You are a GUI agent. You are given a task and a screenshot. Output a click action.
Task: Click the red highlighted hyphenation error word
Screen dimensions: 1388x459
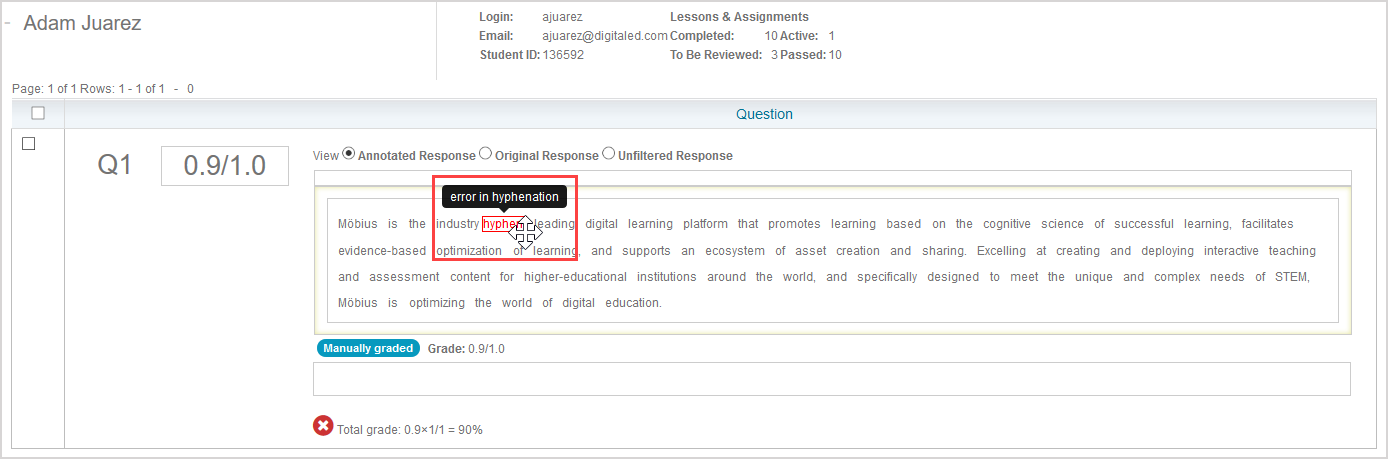click(x=499, y=224)
